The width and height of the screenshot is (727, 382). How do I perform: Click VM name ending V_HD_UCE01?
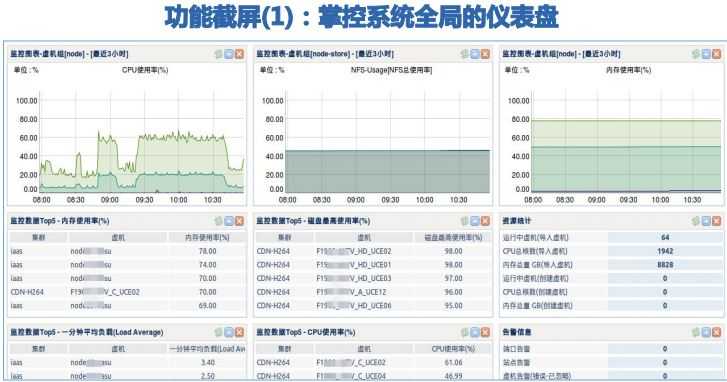click(354, 265)
